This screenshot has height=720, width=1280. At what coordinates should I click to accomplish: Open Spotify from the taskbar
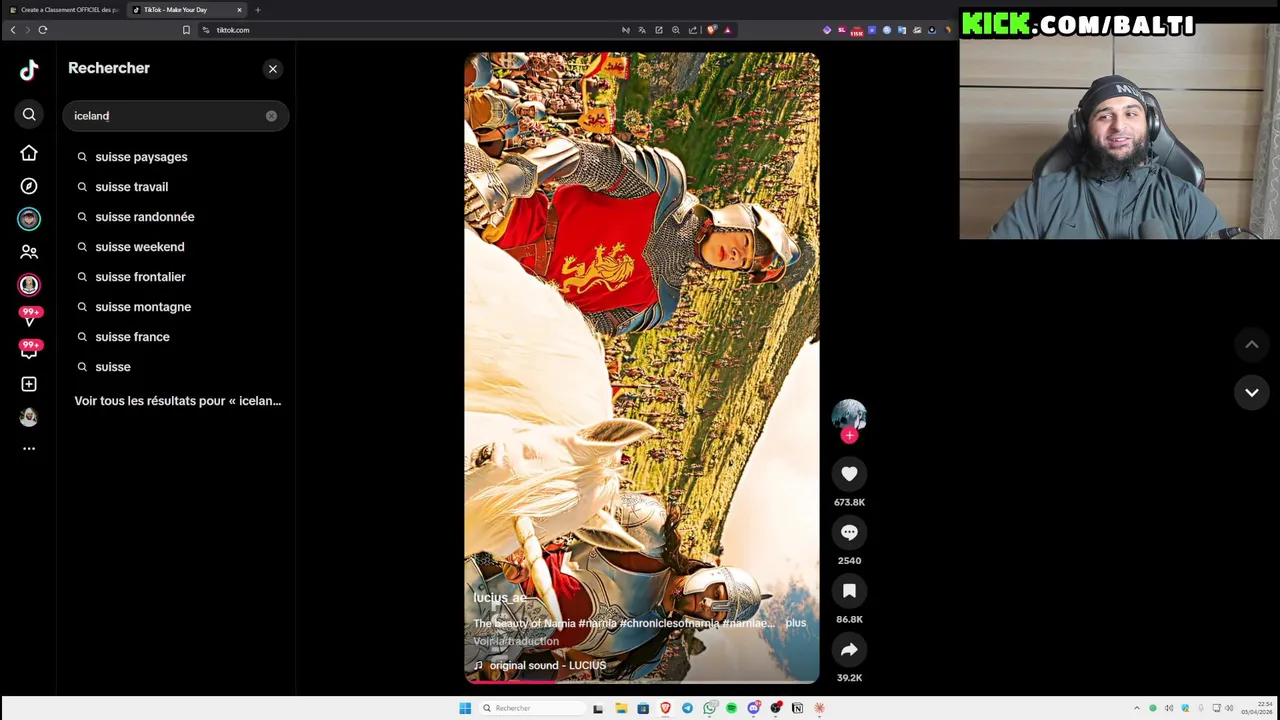pos(731,708)
